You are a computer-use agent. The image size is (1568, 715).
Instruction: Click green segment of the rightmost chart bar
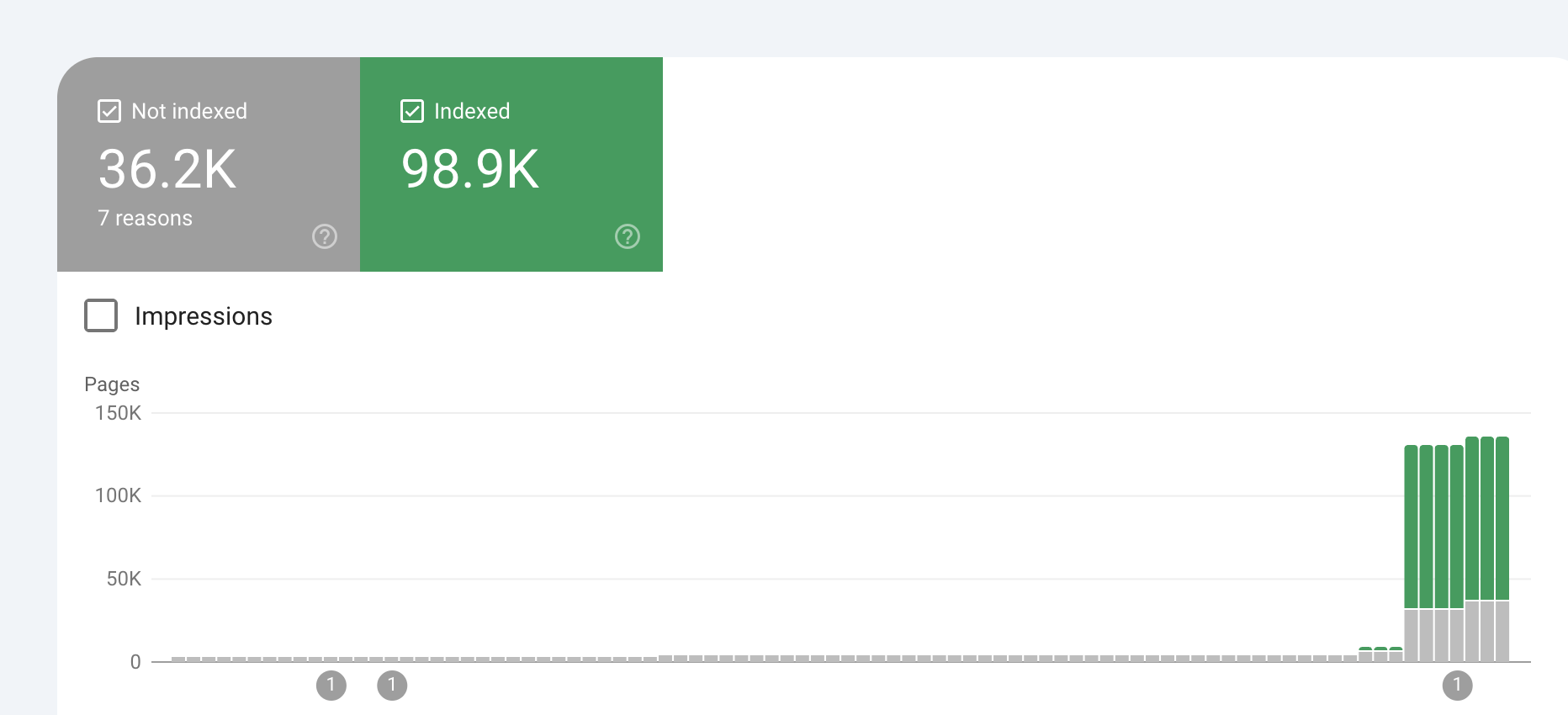1502,517
